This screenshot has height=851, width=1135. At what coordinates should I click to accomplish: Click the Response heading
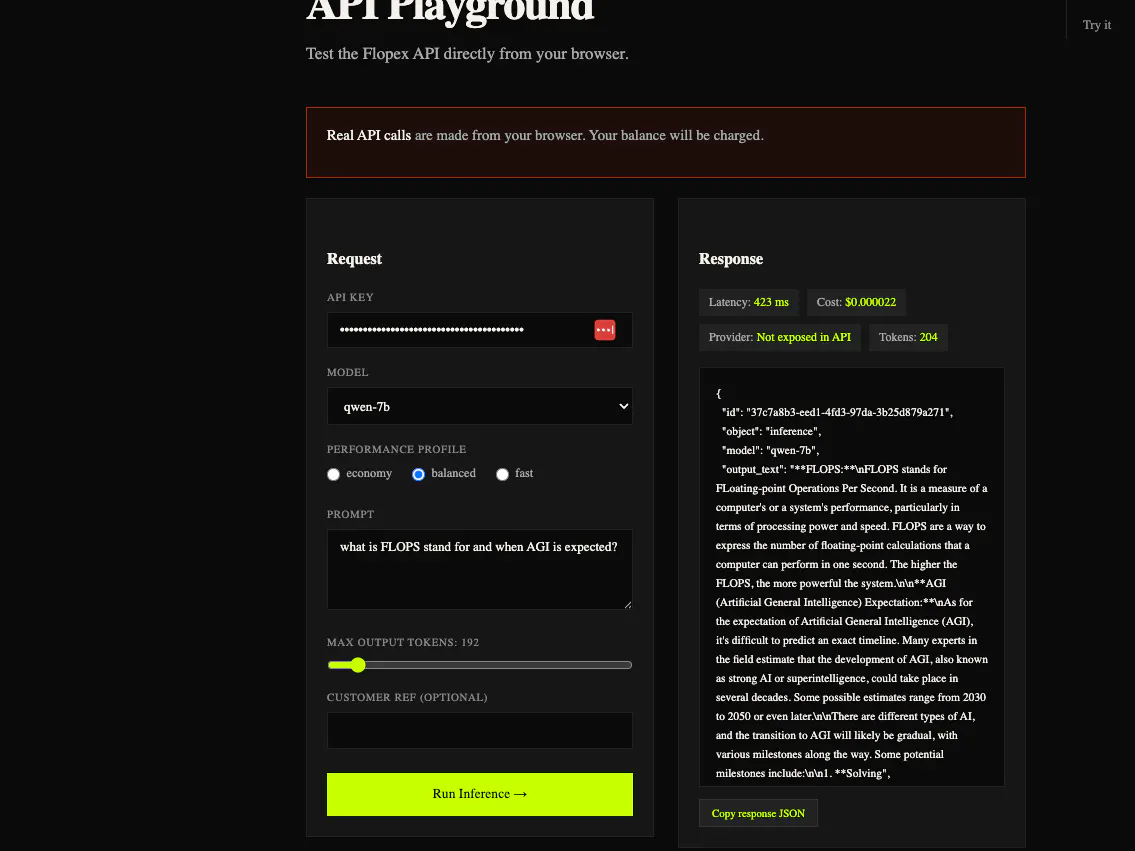[730, 259]
